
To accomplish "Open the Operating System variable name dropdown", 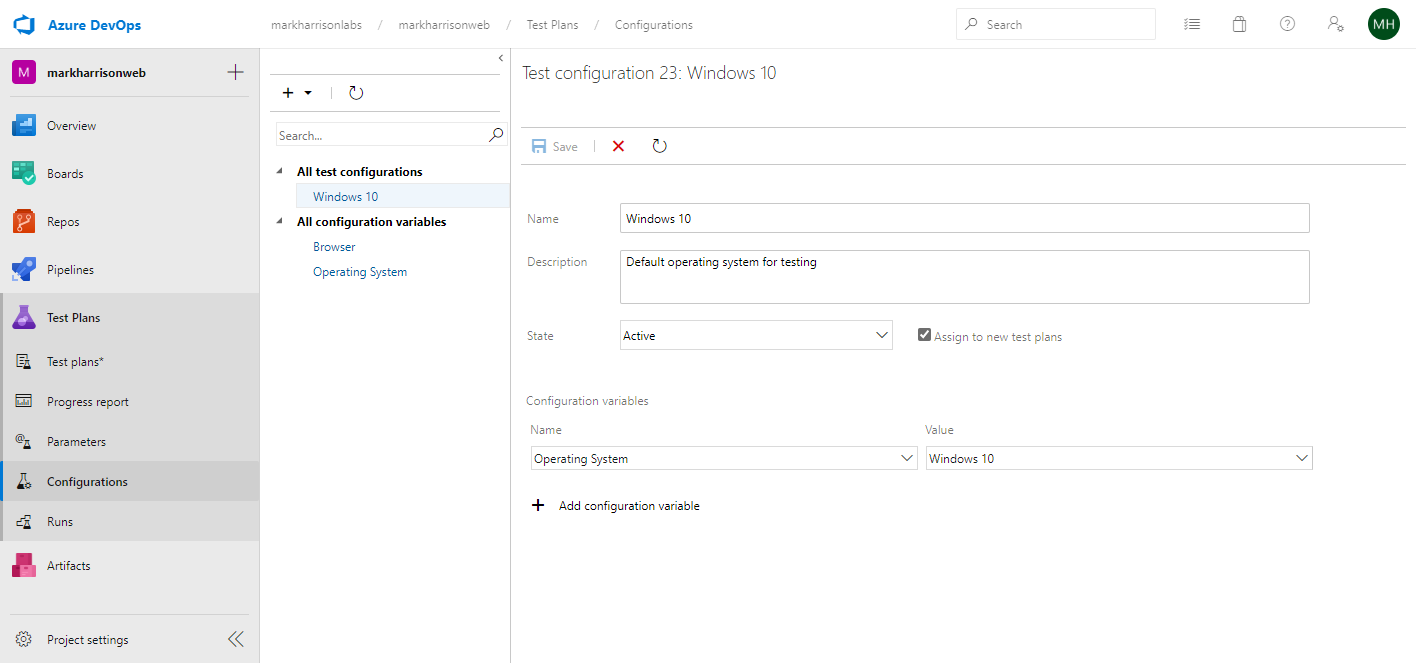I will click(x=724, y=459).
